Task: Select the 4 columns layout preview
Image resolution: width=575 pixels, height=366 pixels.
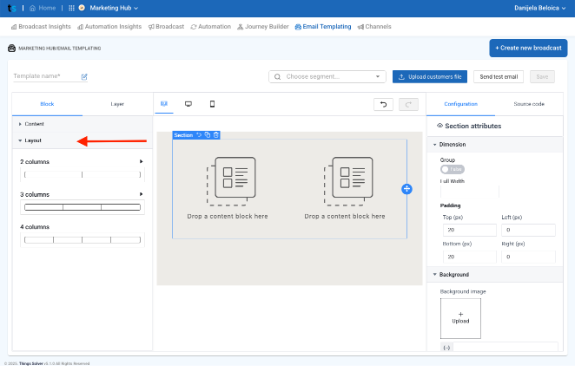Action: (83, 240)
